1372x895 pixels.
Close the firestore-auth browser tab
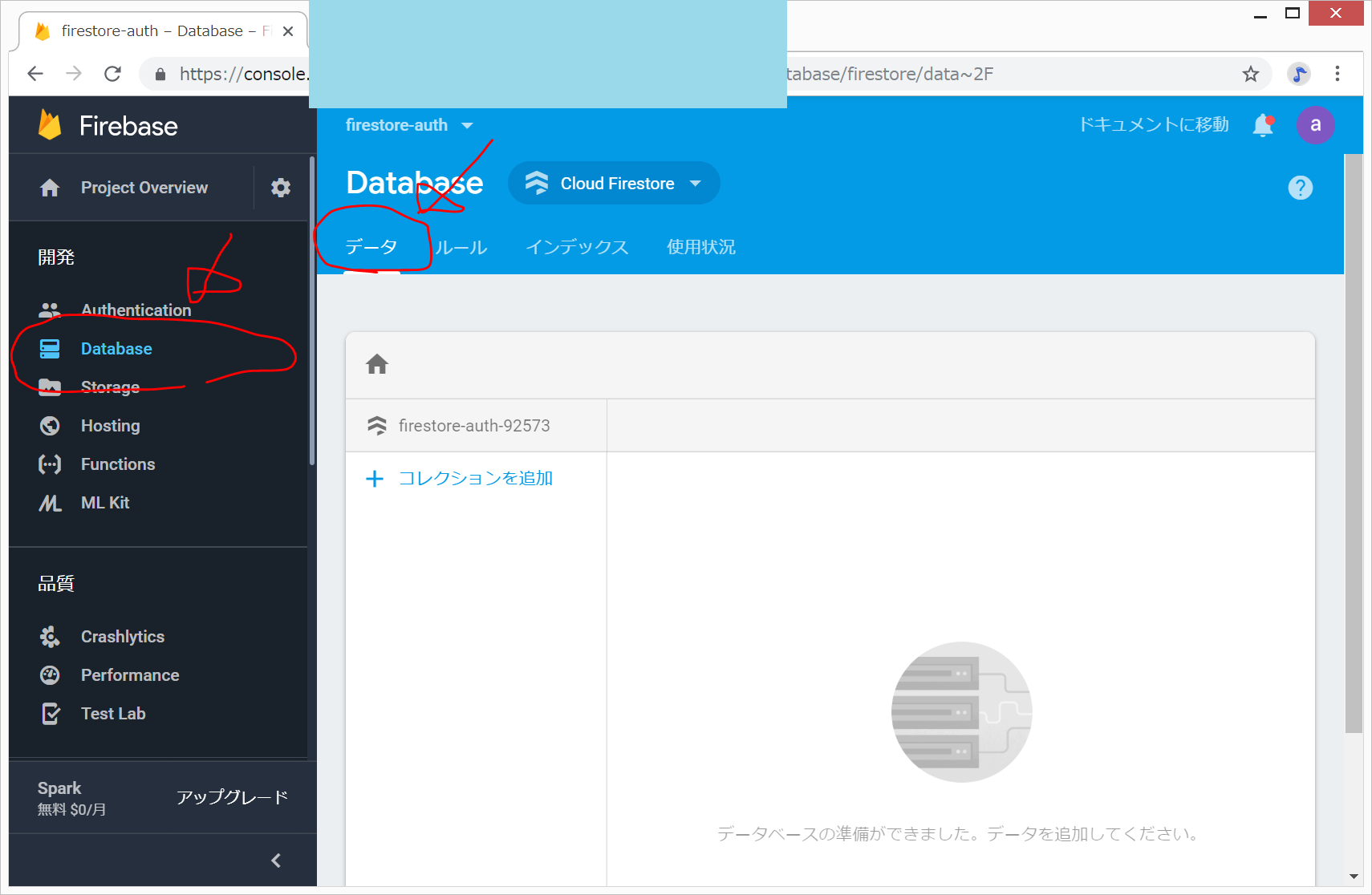(x=288, y=31)
